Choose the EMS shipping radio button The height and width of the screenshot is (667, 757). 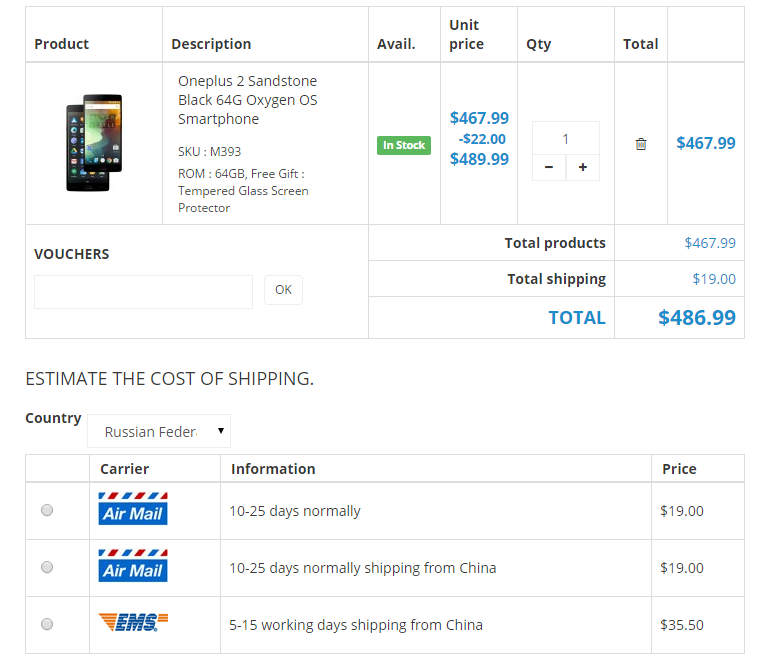(47, 624)
